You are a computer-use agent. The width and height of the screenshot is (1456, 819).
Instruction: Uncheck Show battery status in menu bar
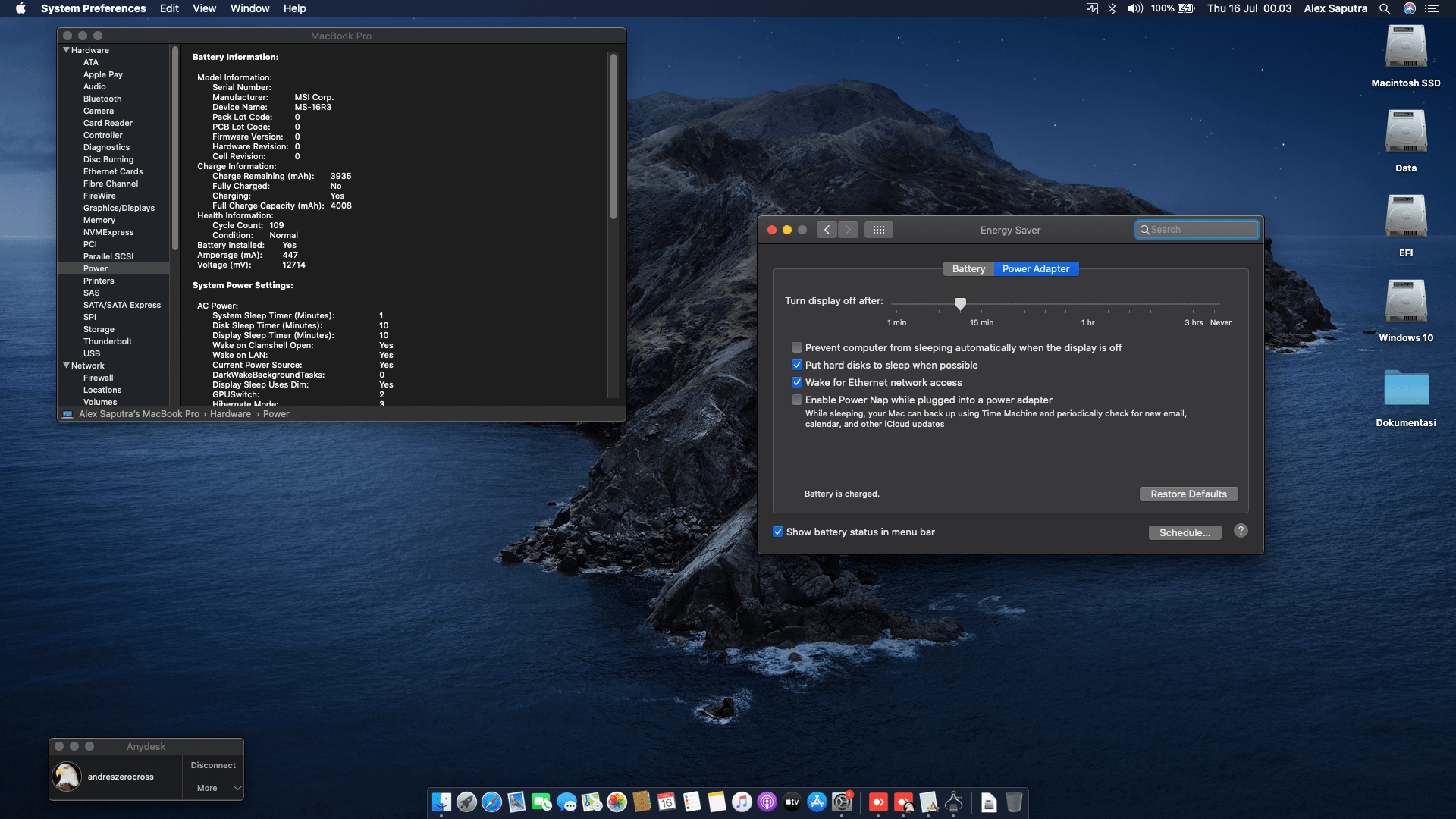pos(778,532)
